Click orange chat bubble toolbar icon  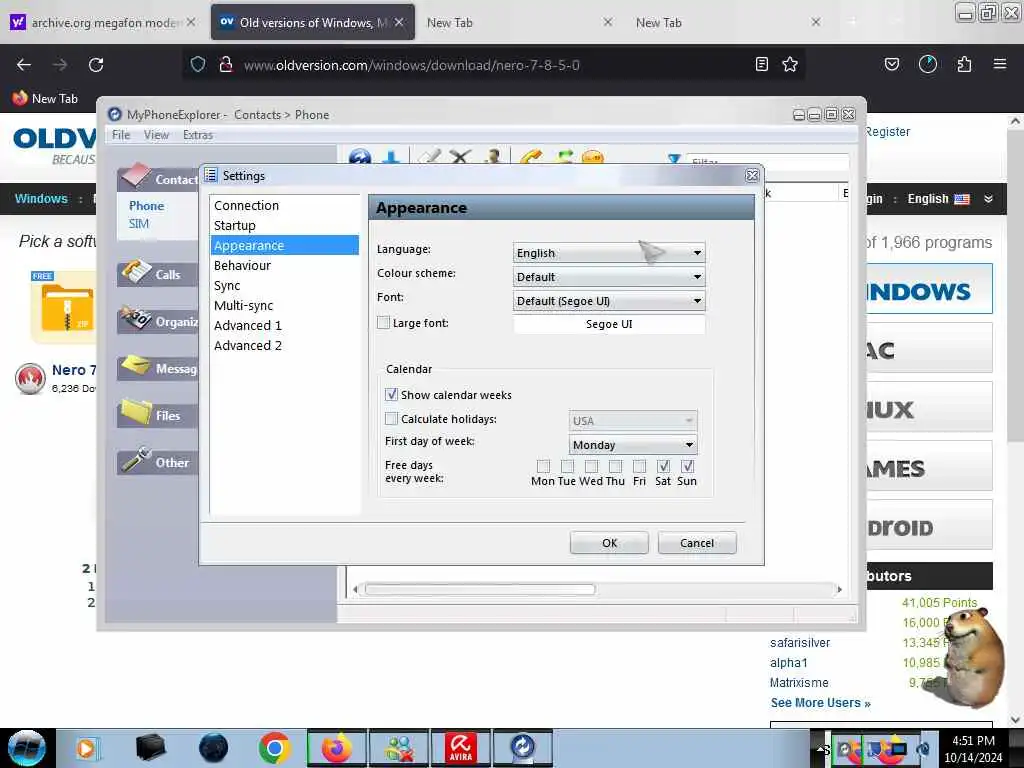[x=592, y=157]
